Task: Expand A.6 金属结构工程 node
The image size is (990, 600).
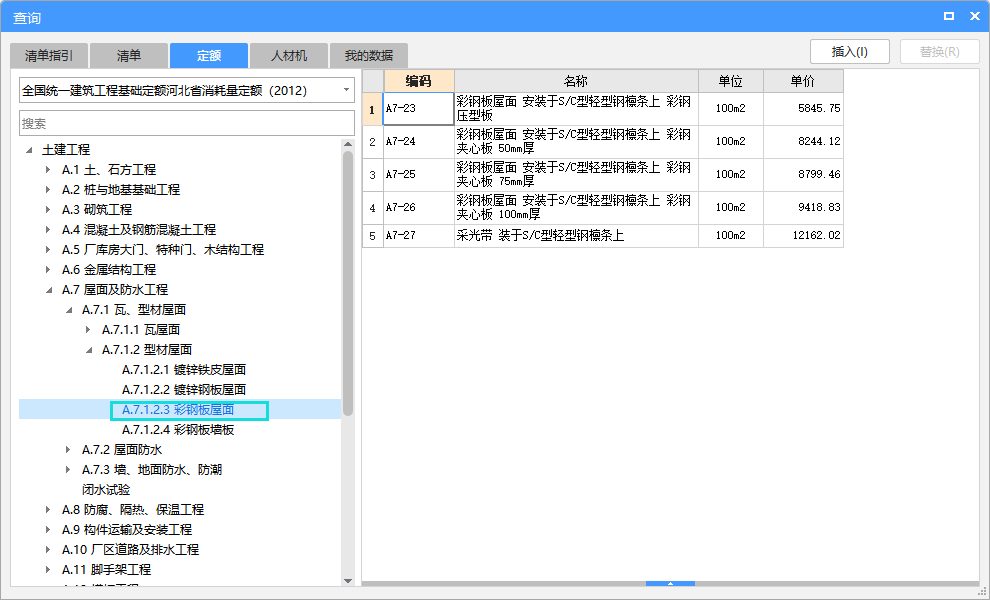Action: tap(49, 270)
